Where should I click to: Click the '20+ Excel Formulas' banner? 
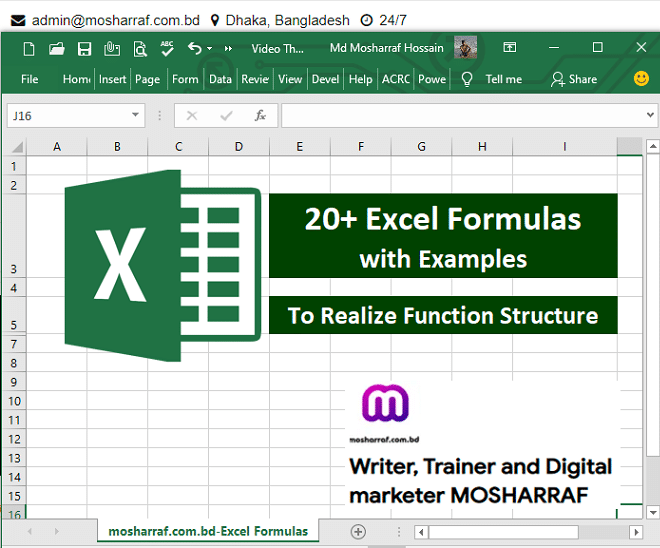click(443, 236)
